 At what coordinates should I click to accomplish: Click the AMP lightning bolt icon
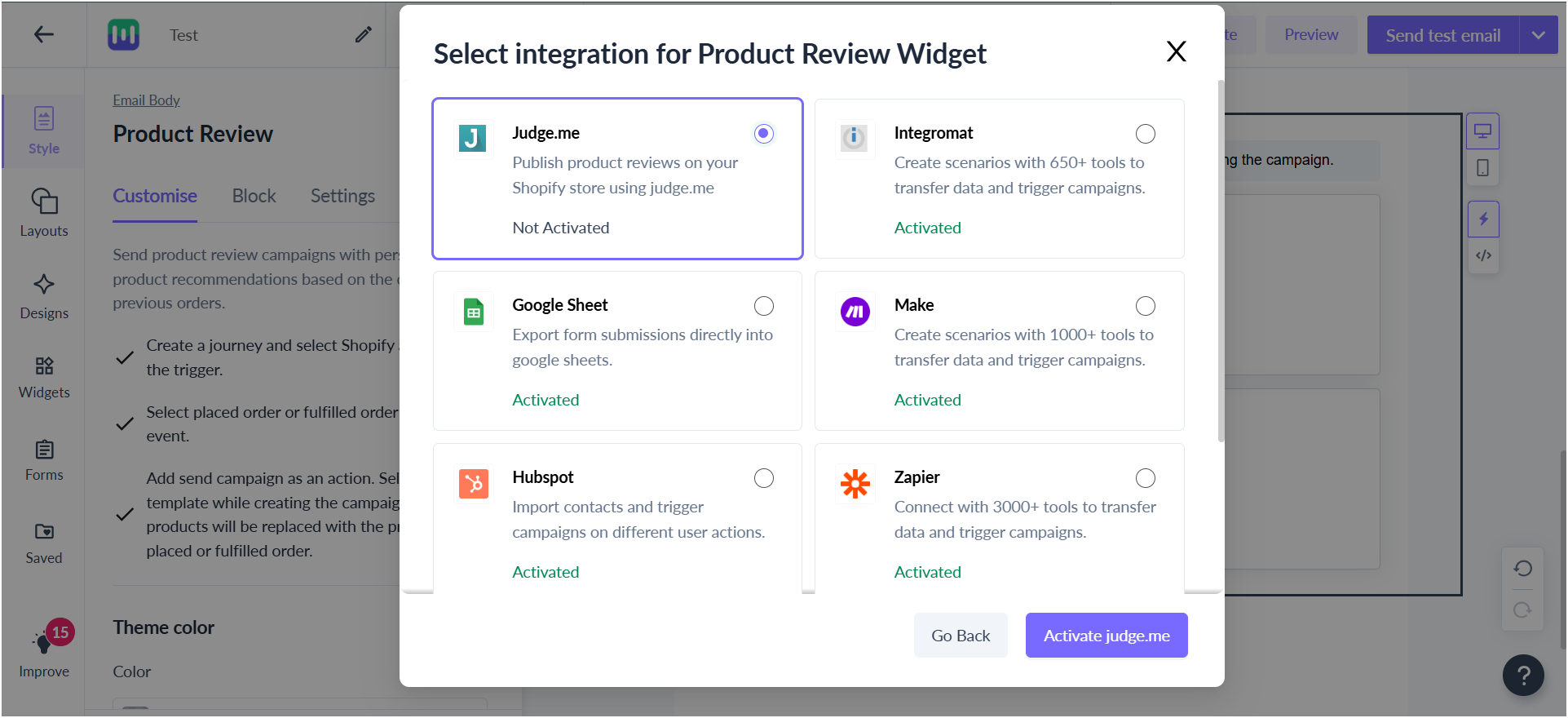pyautogui.click(x=1483, y=219)
